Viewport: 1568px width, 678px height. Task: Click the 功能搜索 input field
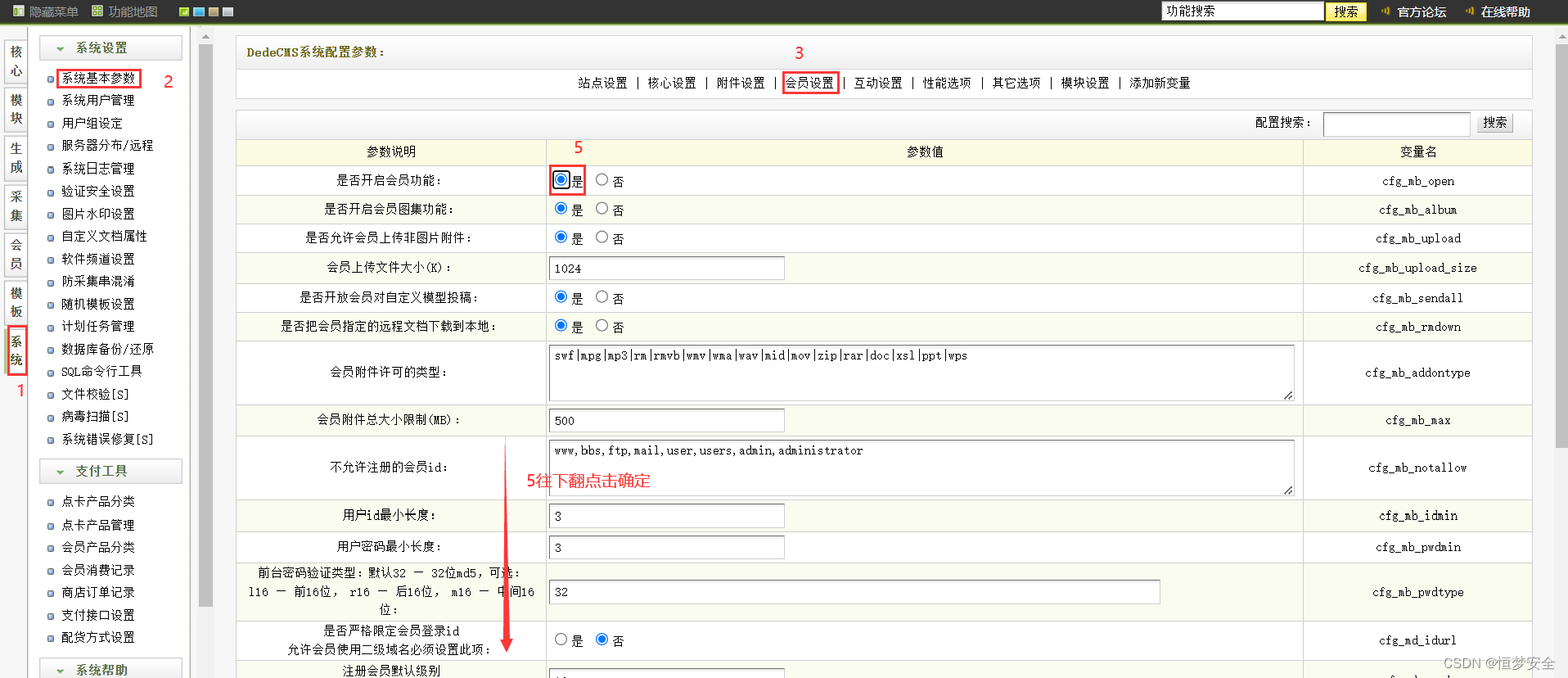pyautogui.click(x=1242, y=11)
